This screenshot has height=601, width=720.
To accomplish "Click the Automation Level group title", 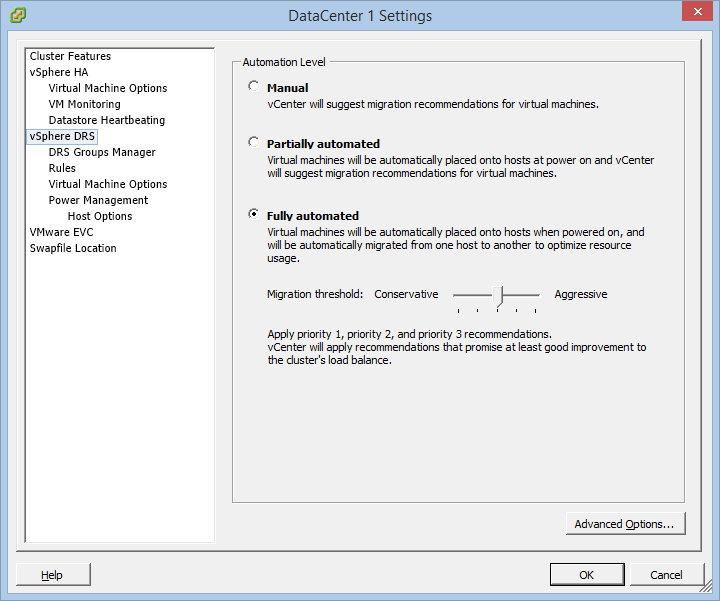I will coord(284,62).
